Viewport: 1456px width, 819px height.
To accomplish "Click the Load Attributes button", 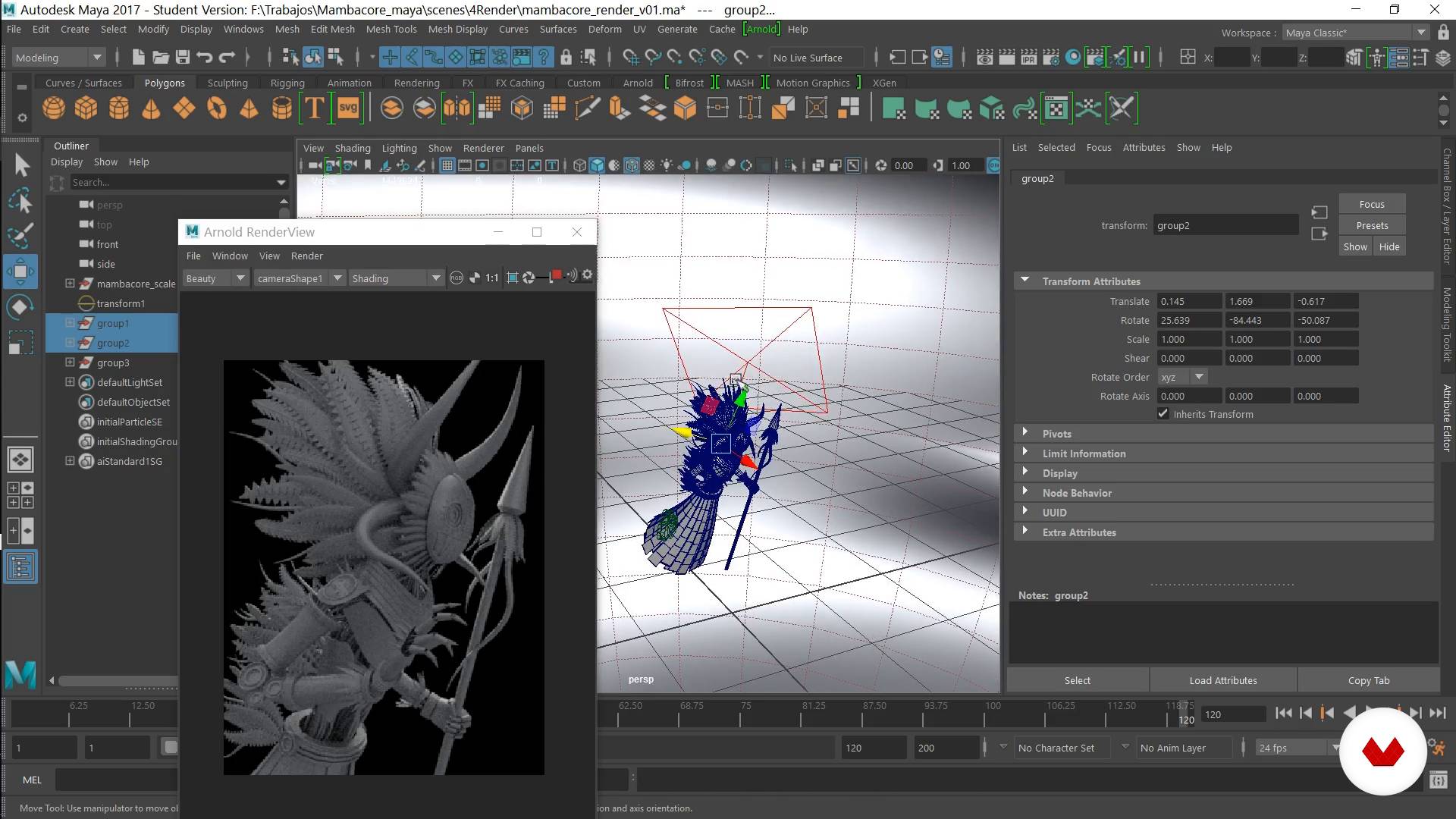I will point(1222,680).
